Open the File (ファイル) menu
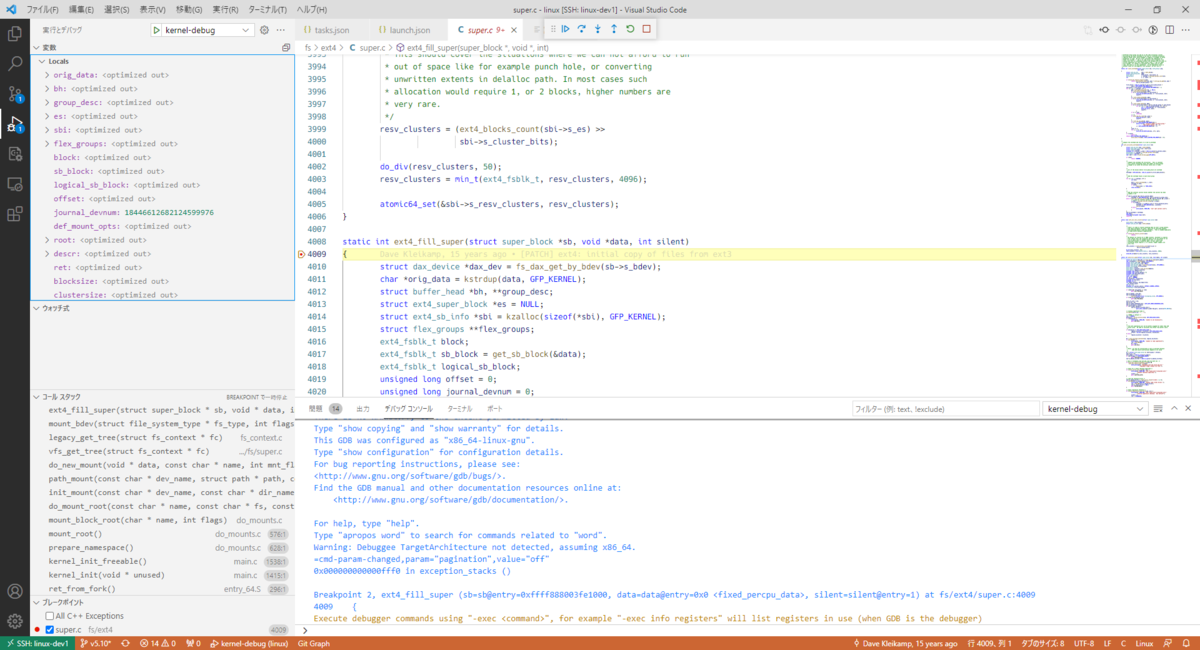The image size is (1200, 650). (x=42, y=9)
